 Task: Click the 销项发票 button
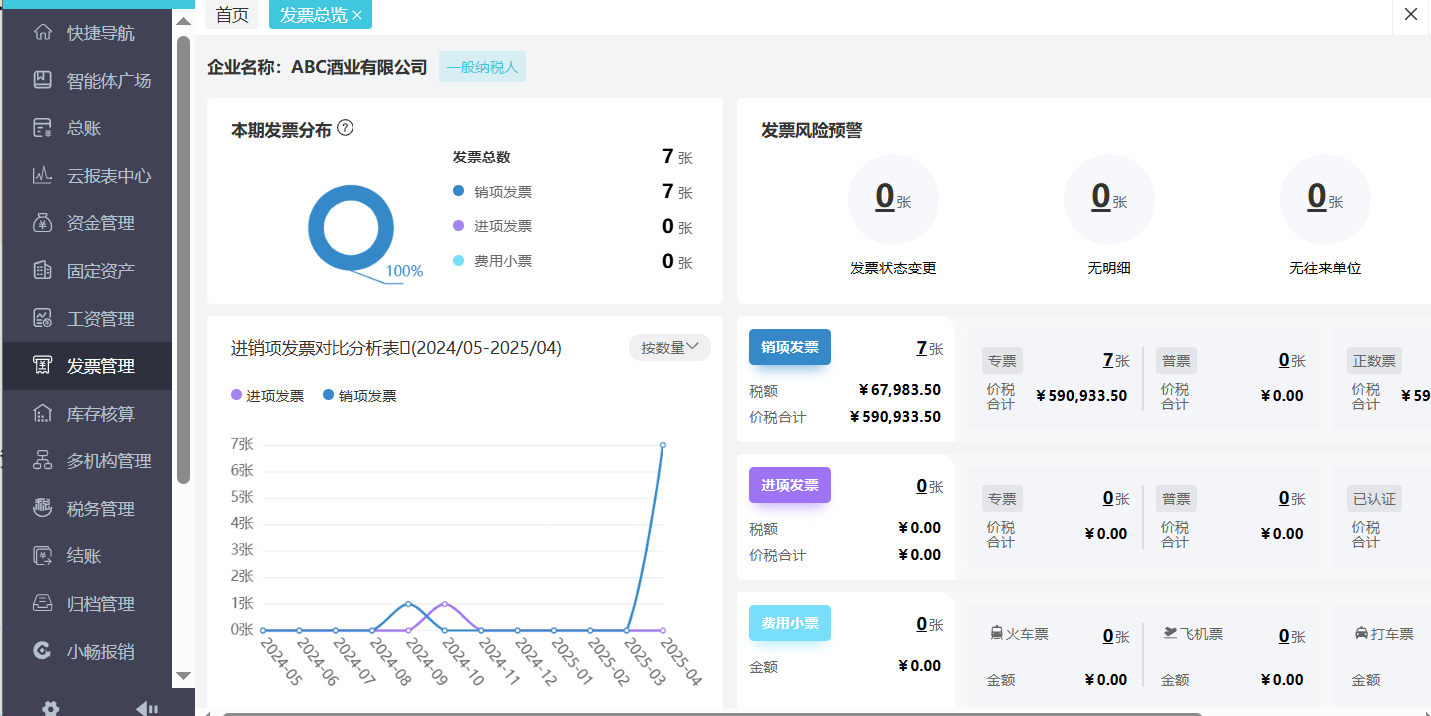(x=789, y=347)
